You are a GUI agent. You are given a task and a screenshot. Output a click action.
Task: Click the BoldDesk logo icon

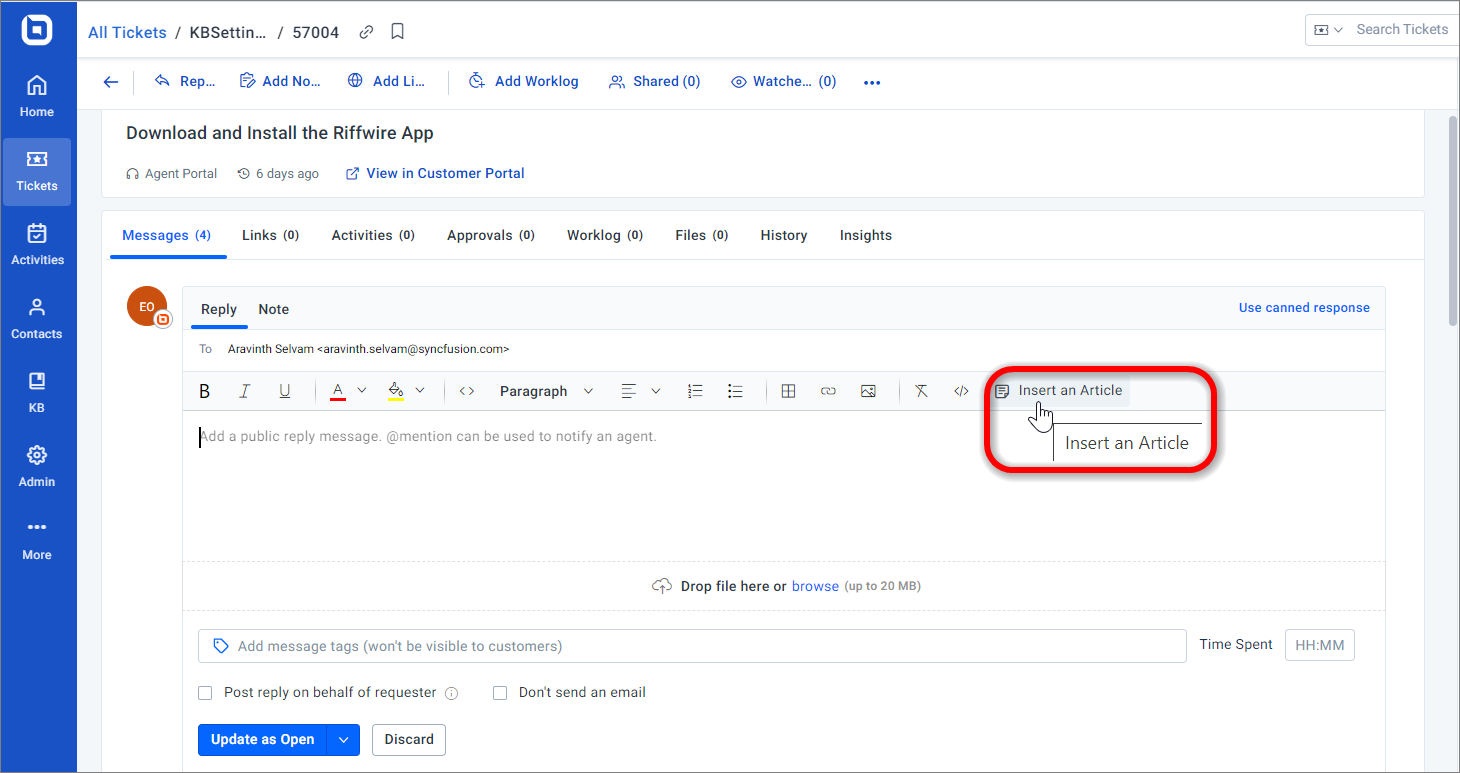pos(37,30)
